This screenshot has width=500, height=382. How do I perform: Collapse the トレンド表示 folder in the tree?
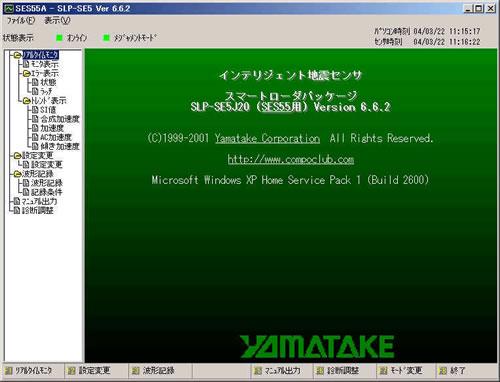(27, 101)
